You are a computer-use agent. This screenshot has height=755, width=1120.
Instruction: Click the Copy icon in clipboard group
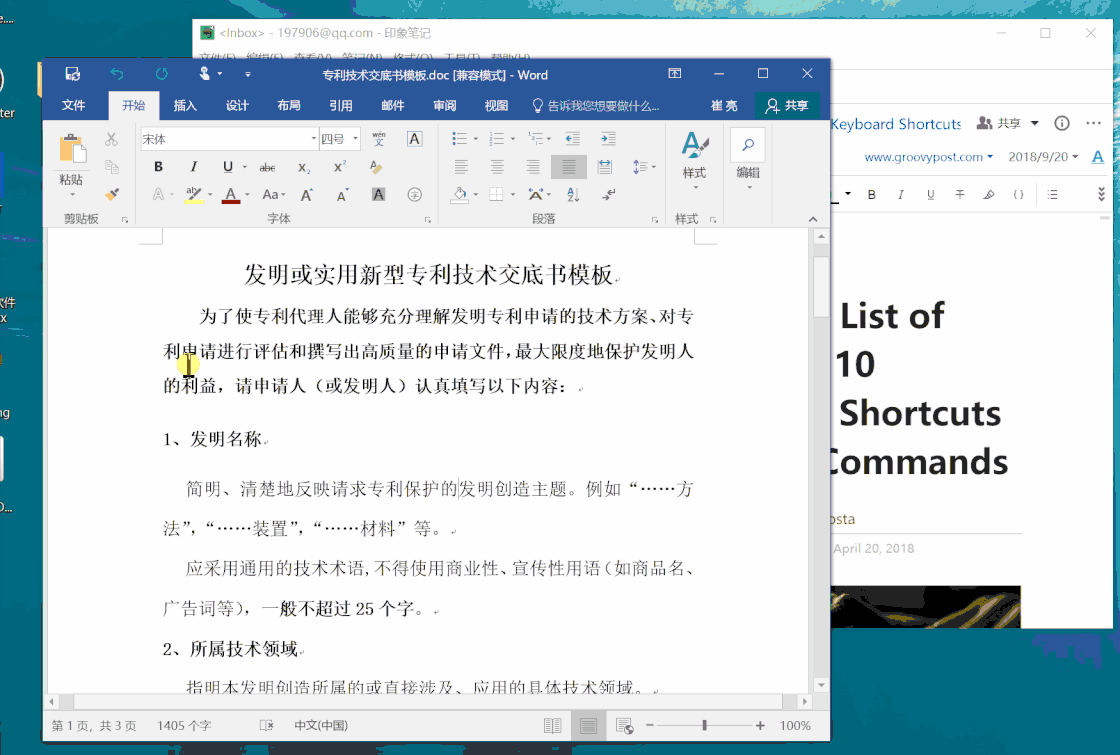(x=111, y=166)
